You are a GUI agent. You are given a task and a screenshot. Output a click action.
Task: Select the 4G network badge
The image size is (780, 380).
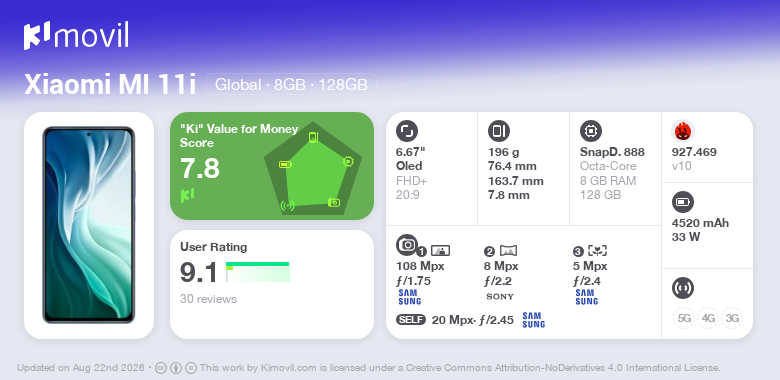708,318
